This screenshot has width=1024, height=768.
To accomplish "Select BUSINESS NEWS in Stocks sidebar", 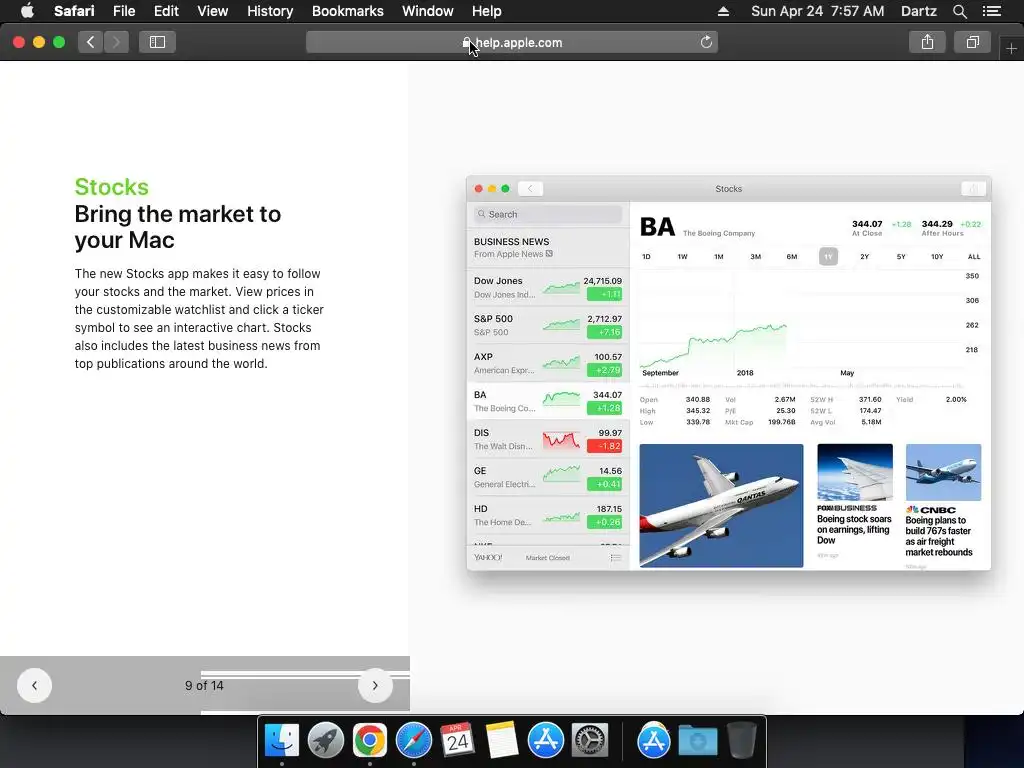I will pyautogui.click(x=548, y=248).
